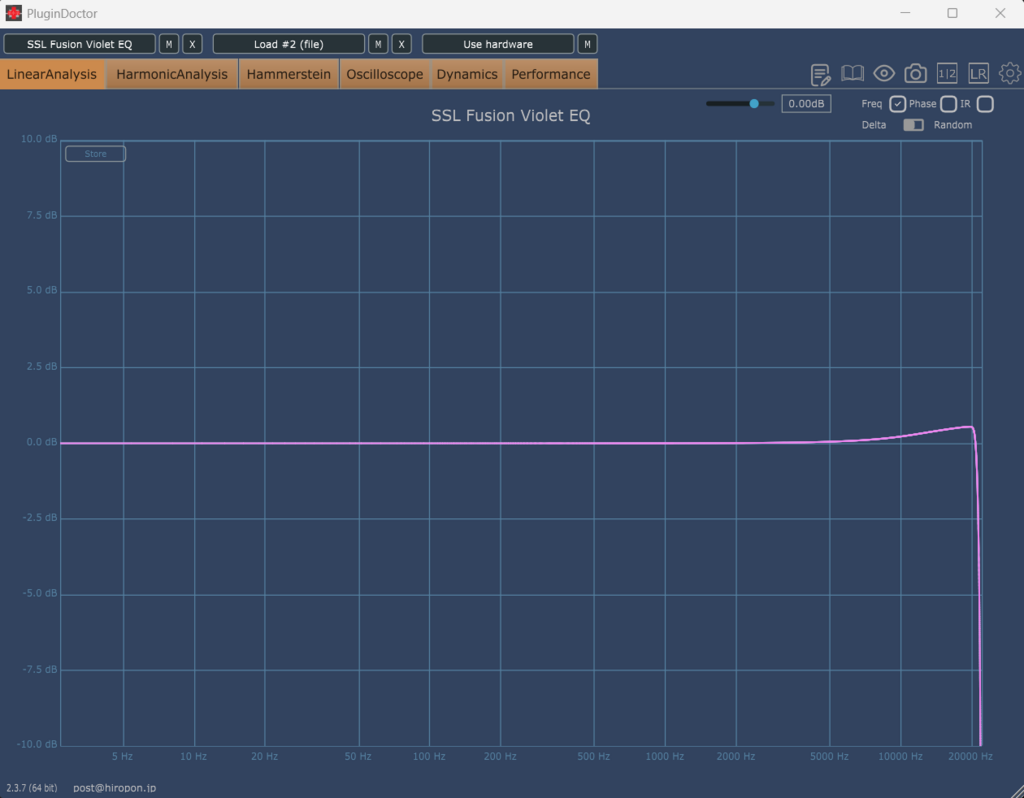Open the Dynamics tab
Viewport: 1024px width, 798px height.
tap(467, 74)
